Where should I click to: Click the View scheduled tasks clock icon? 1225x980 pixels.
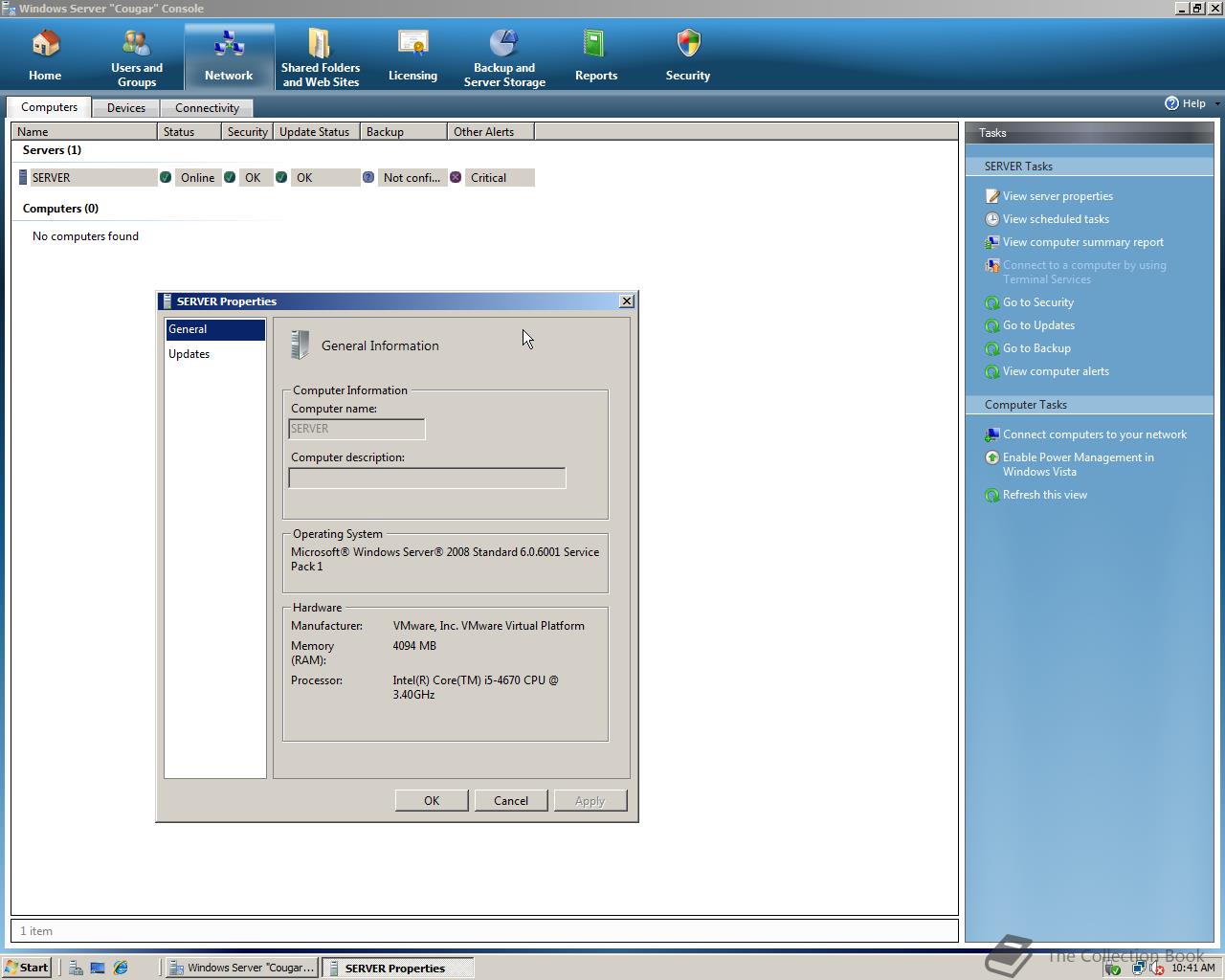point(992,219)
